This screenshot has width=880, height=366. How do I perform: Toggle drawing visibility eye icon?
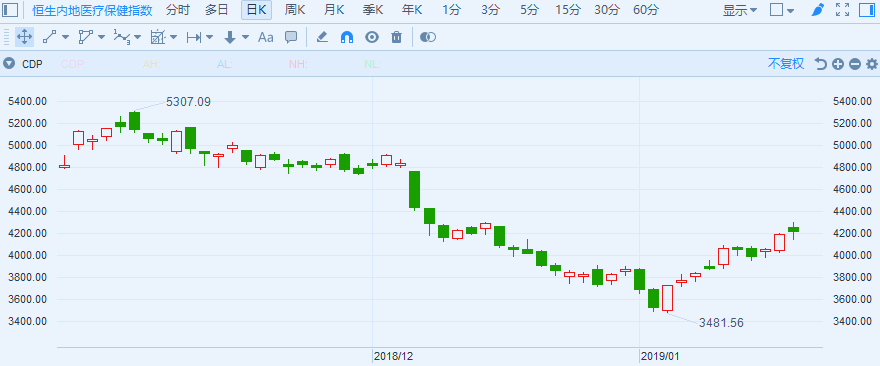coord(372,38)
